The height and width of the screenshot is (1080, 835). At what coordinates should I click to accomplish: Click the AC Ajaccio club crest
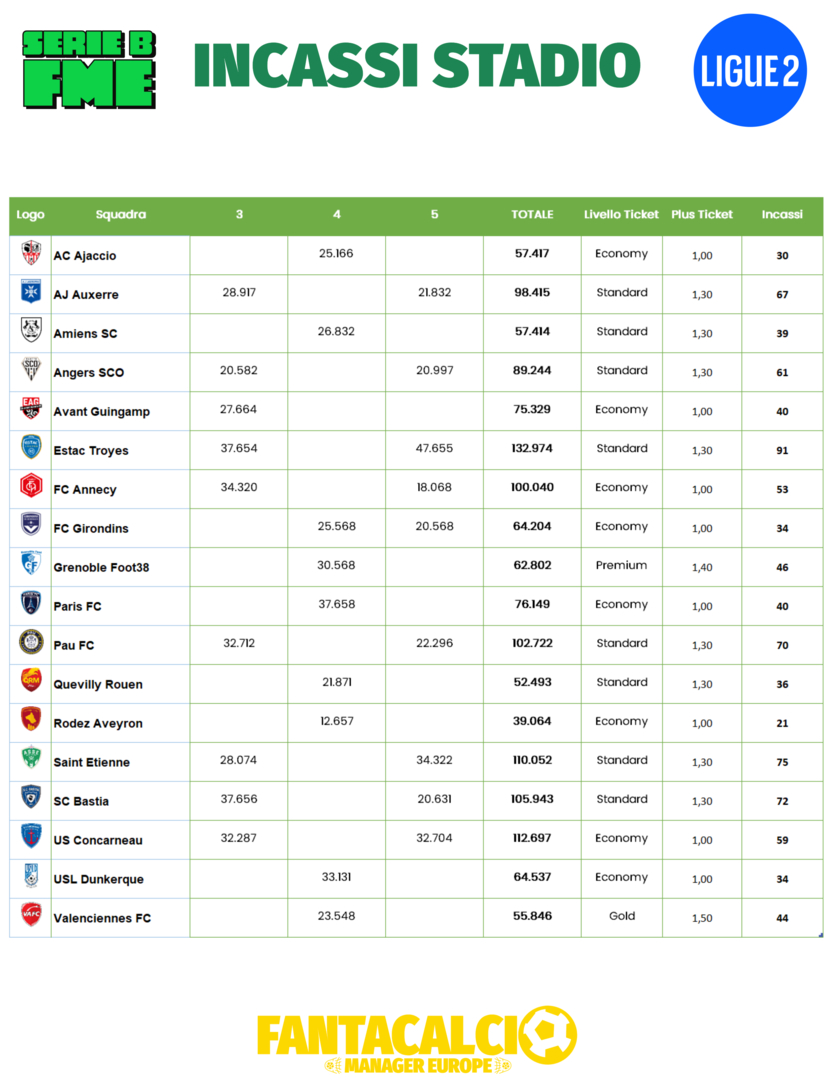click(31, 254)
